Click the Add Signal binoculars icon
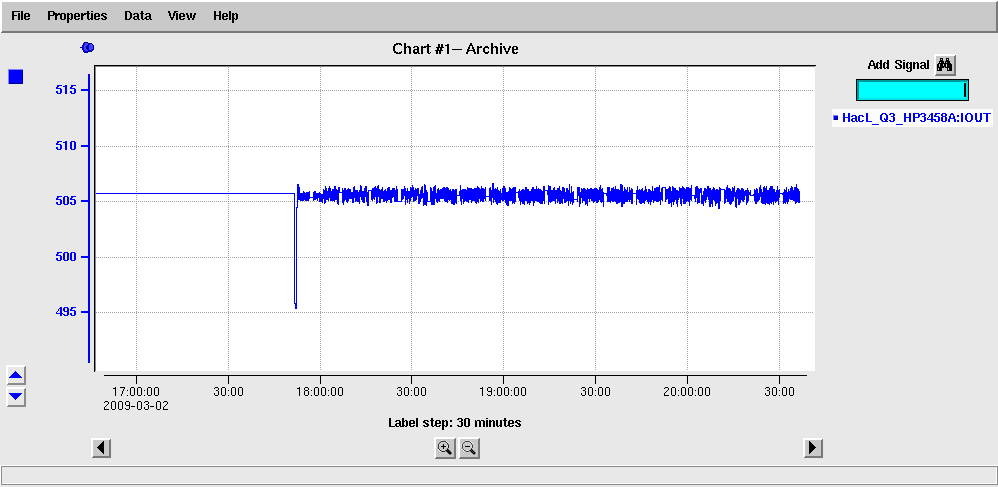The image size is (998, 487). pyautogui.click(x=945, y=65)
